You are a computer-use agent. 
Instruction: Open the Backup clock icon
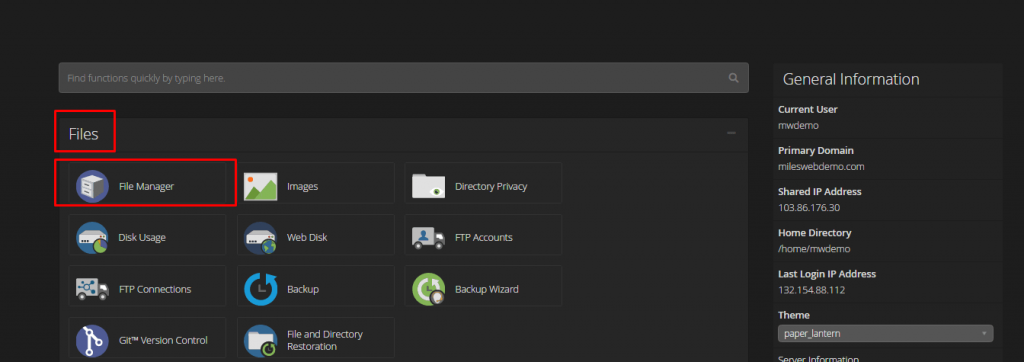point(260,289)
